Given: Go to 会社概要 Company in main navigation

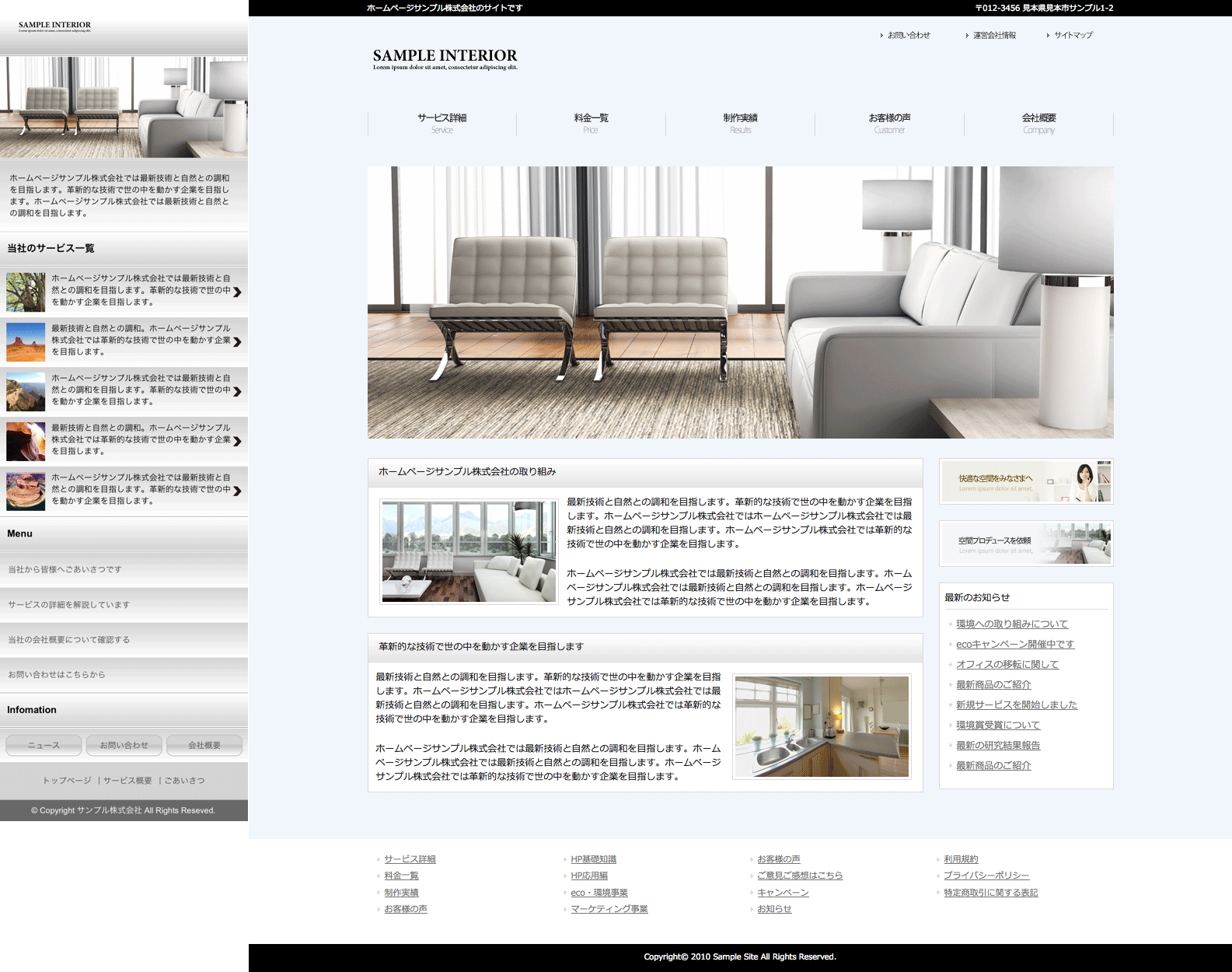Looking at the screenshot, I should coord(1038,123).
